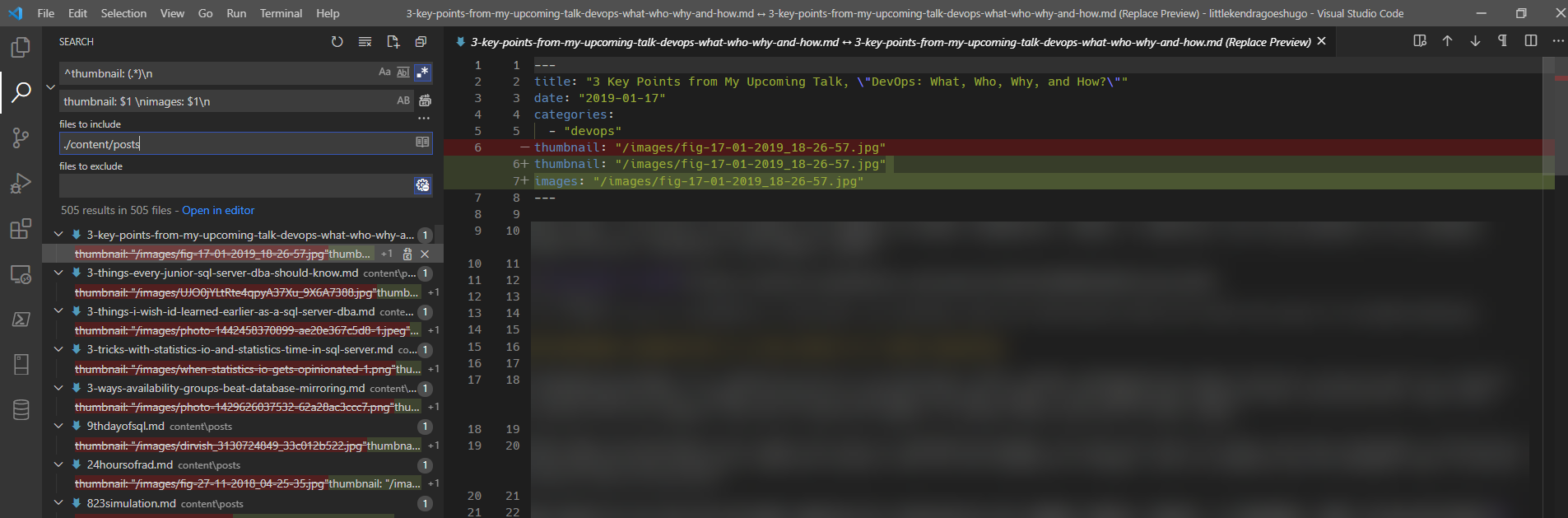The height and width of the screenshot is (518, 1568).
Task: Open editor More Actions menu
Action: [x=1558, y=41]
